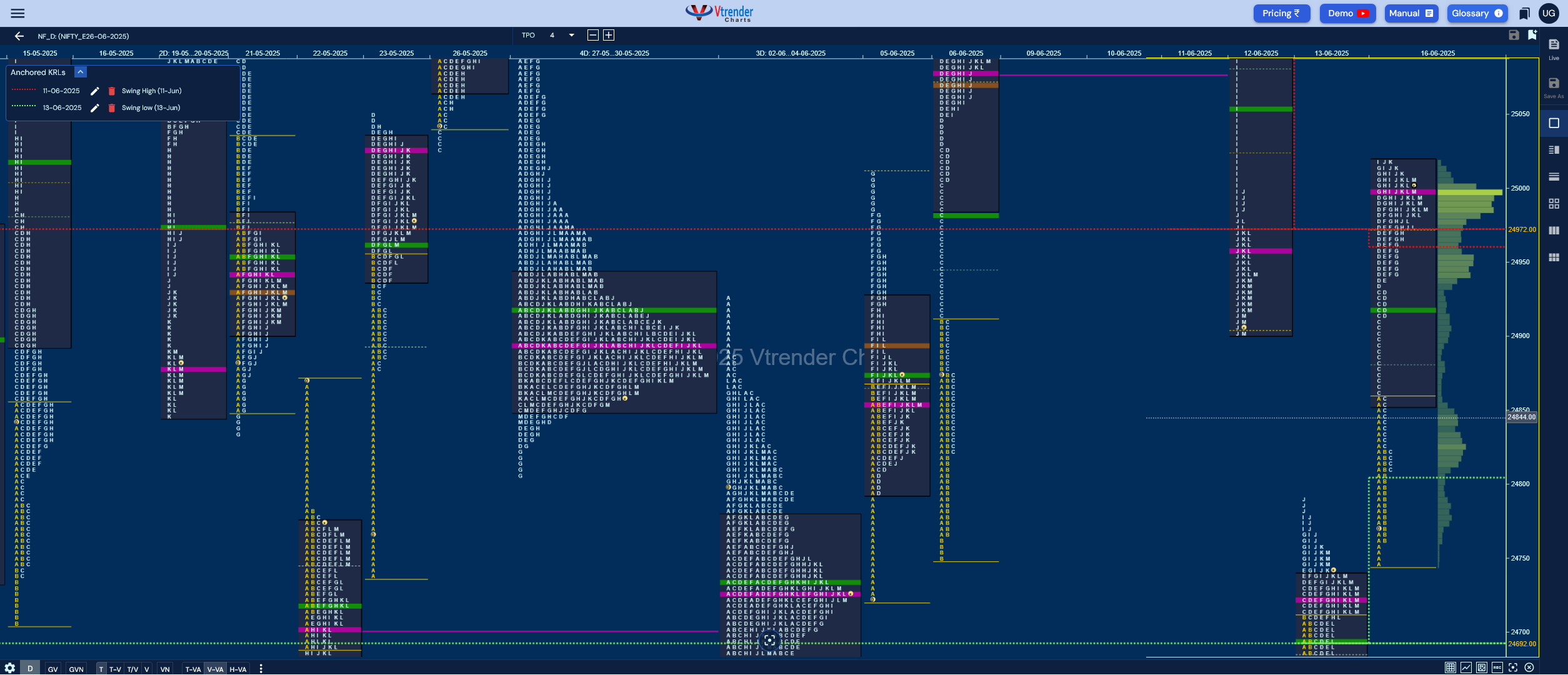Click the Swing High (11-Jun) label
The height and width of the screenshot is (675, 1568).
(x=151, y=91)
